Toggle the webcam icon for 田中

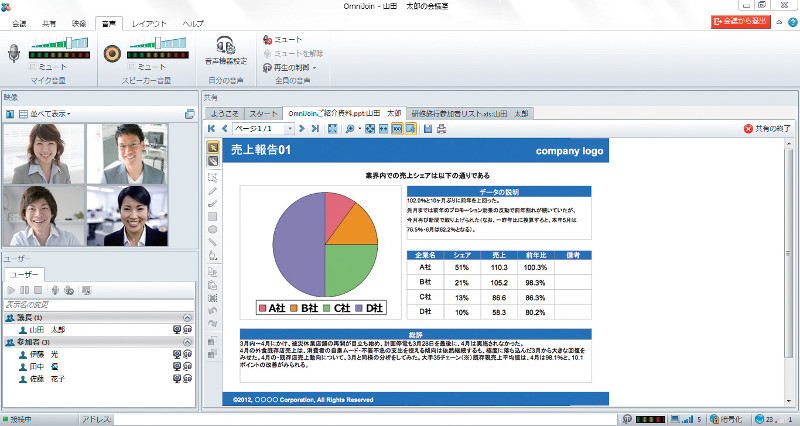click(177, 366)
